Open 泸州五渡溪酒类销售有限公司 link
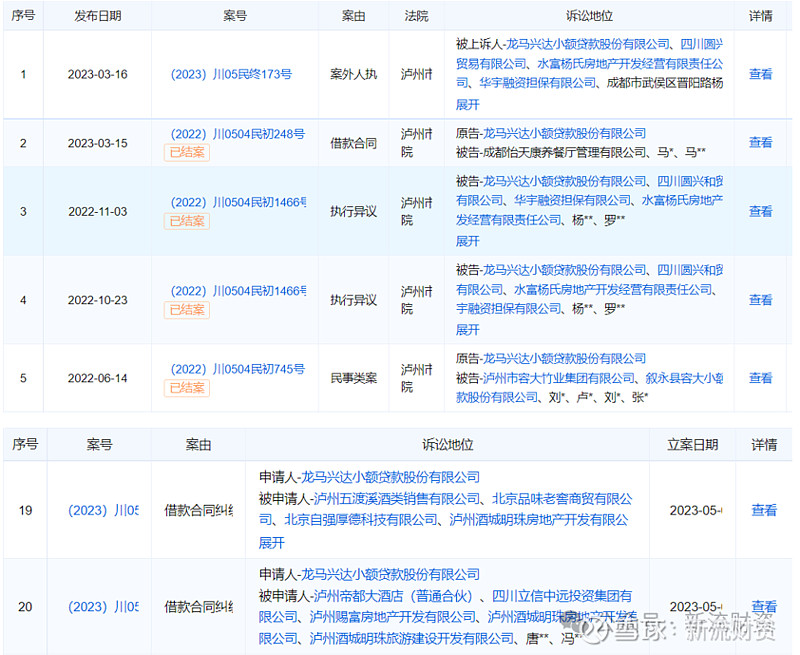Image resolution: width=800 pixels, height=655 pixels. click(x=396, y=498)
